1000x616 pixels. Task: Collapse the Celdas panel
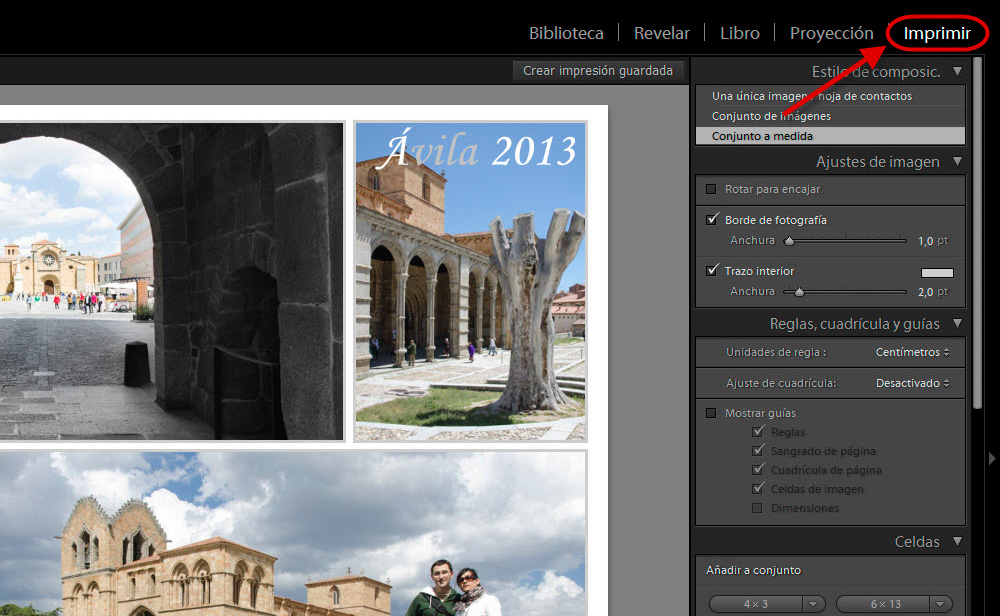click(x=957, y=541)
